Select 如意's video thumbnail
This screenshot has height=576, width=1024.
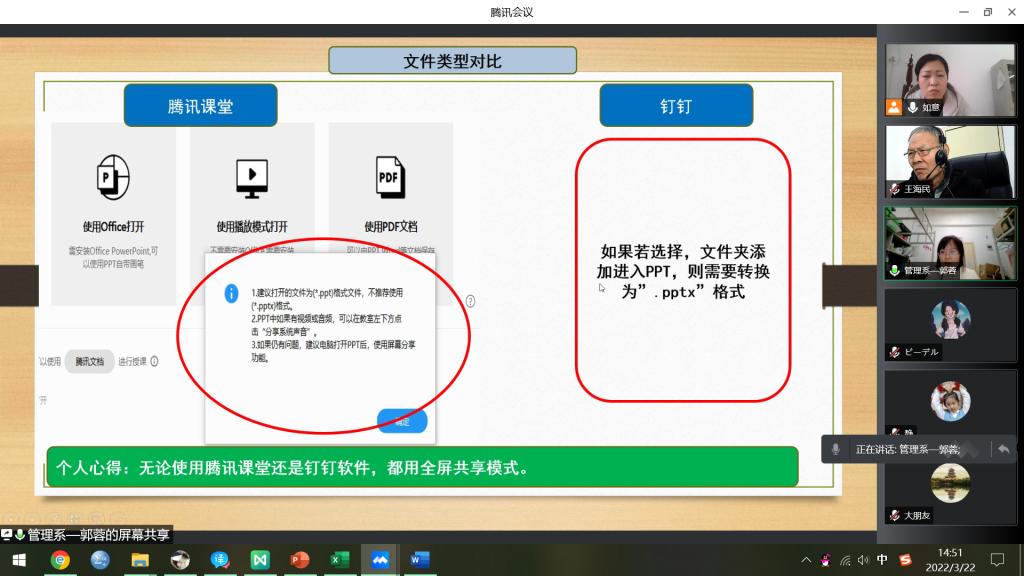coord(950,80)
